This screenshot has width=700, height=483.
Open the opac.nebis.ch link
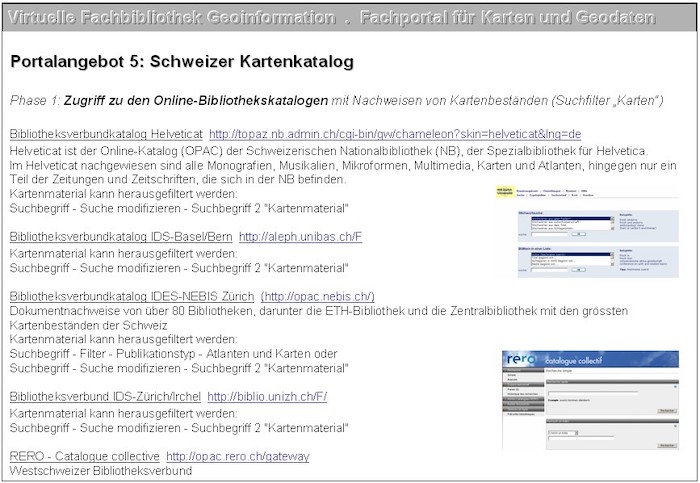pos(317,296)
